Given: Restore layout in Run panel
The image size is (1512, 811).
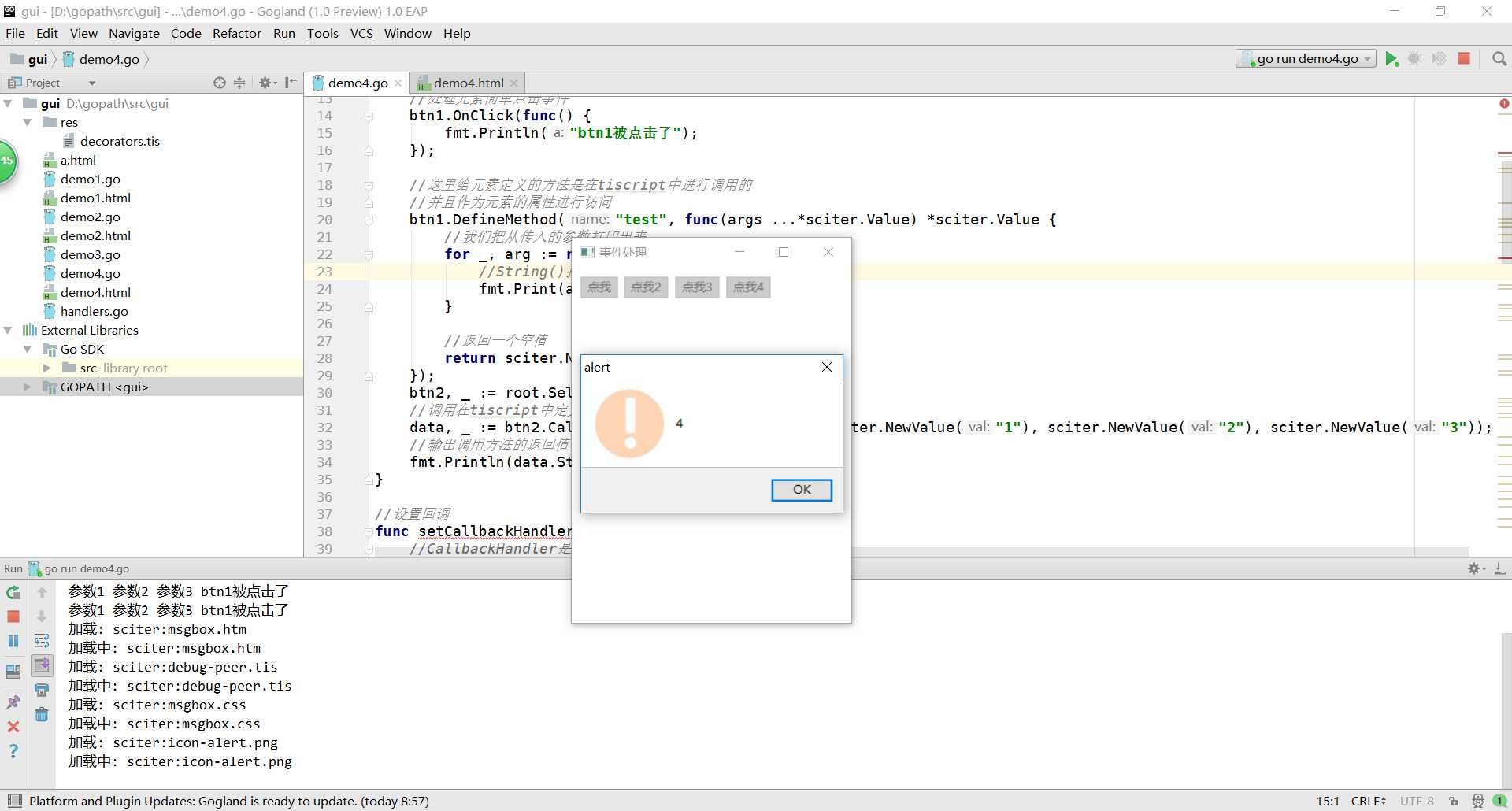Looking at the screenshot, I should pos(13,672).
